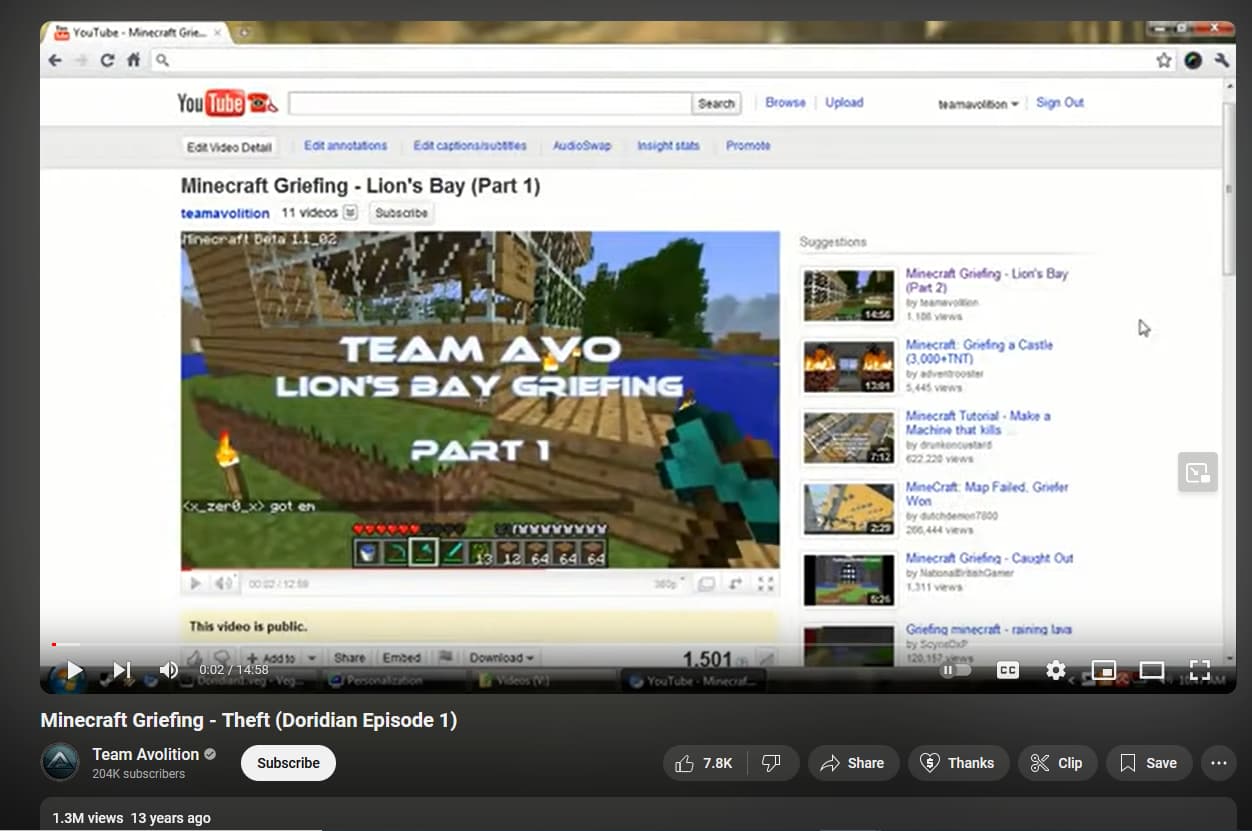The height and width of the screenshot is (831, 1252).
Task: Open the Lion's Bay (Part 2) thumbnail
Action: point(849,295)
